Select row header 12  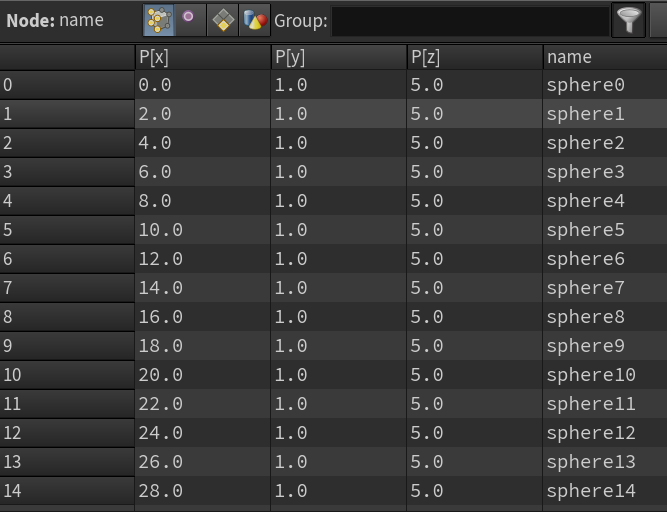(x=67, y=432)
